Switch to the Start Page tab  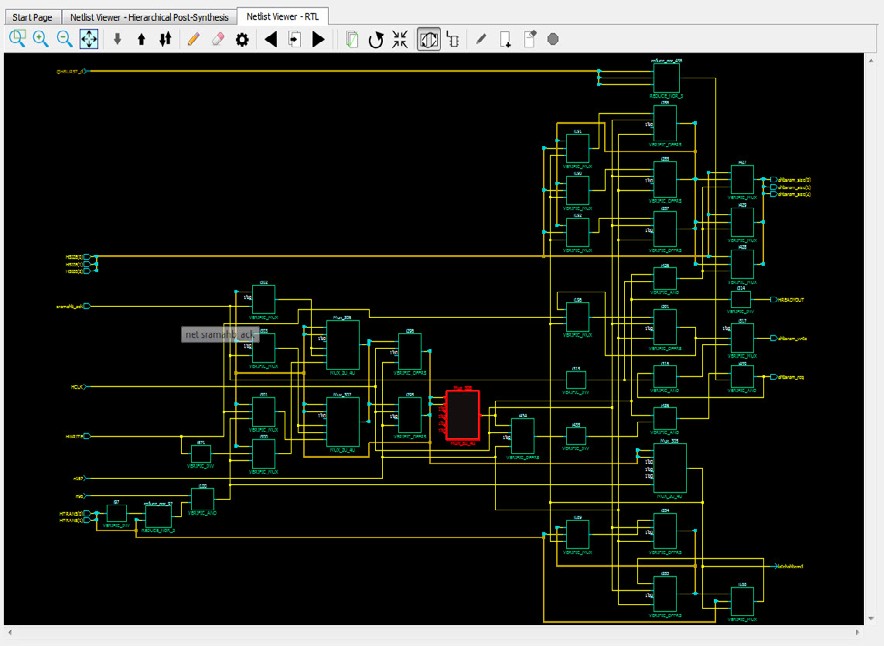32,17
